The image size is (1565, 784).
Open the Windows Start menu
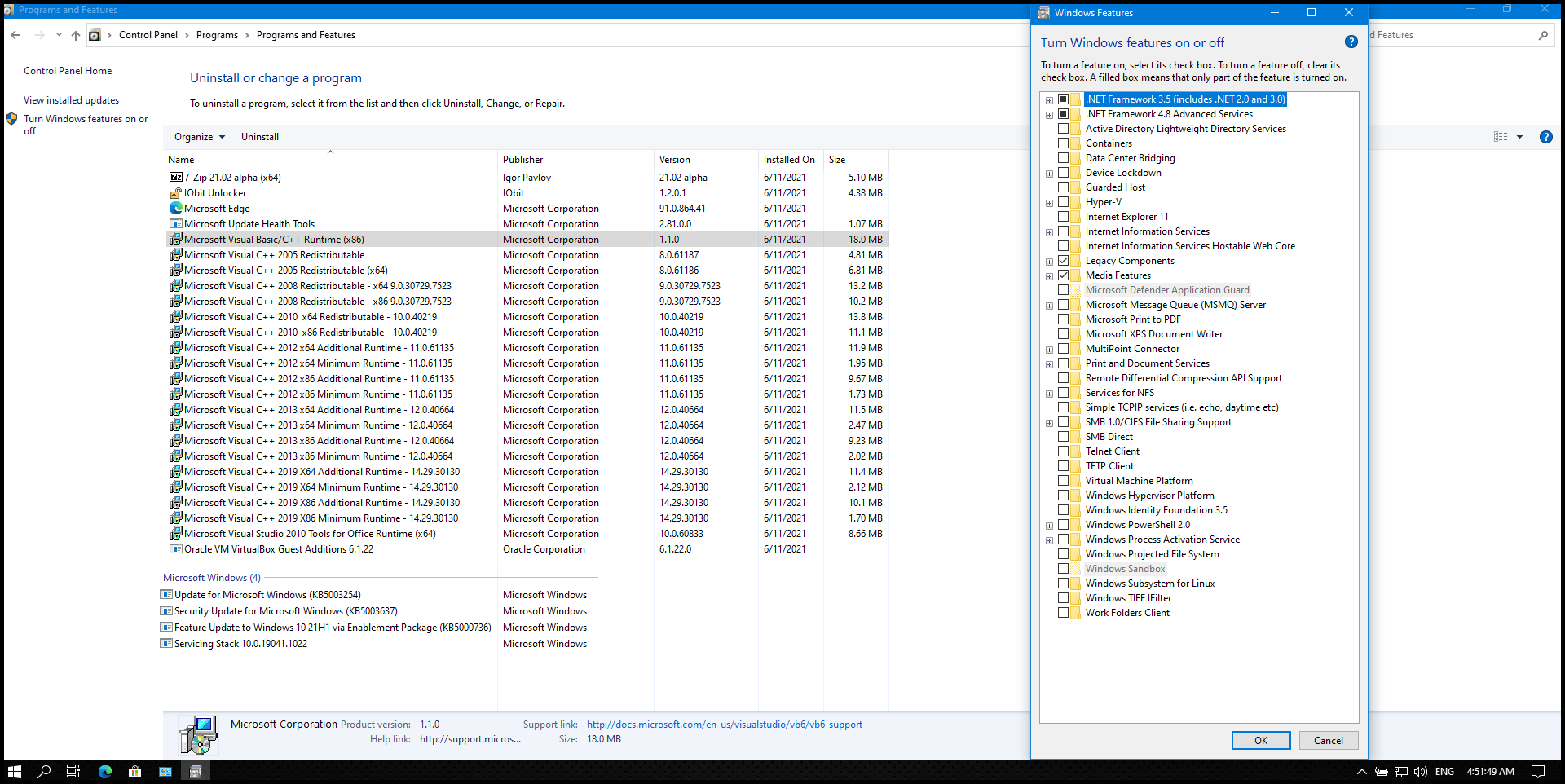pyautogui.click(x=14, y=771)
